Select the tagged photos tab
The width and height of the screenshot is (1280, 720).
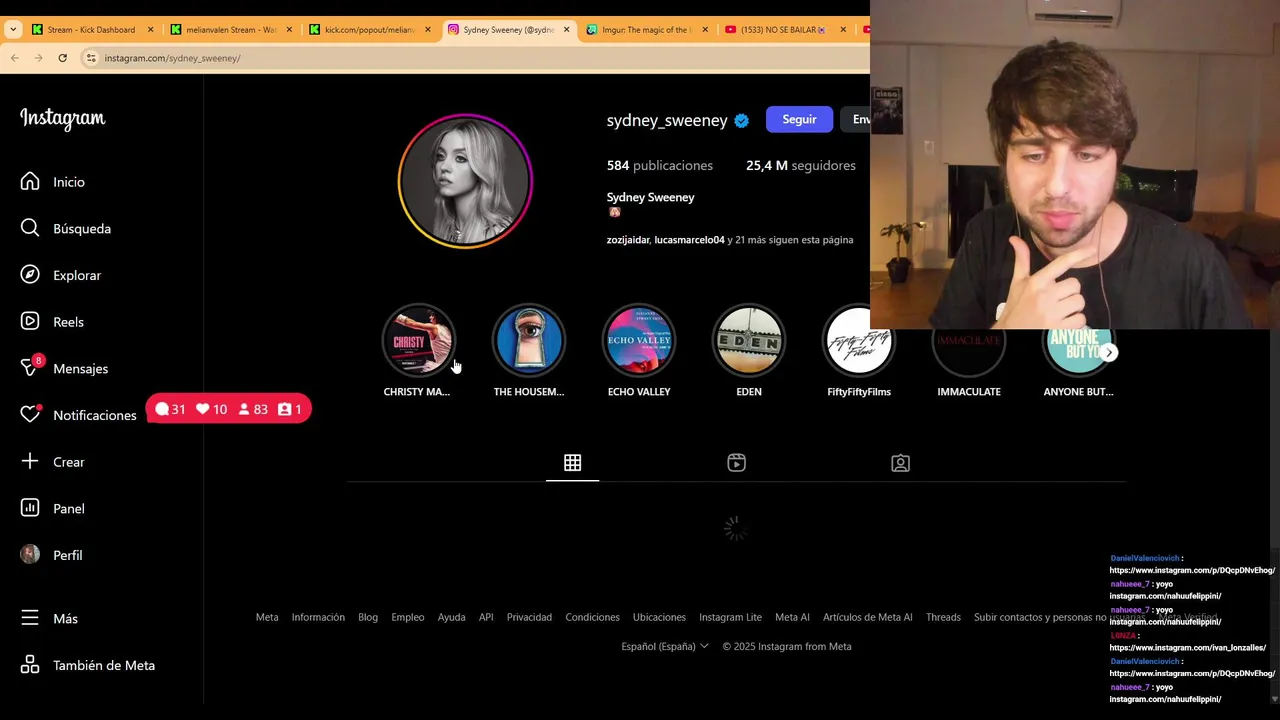click(900, 462)
